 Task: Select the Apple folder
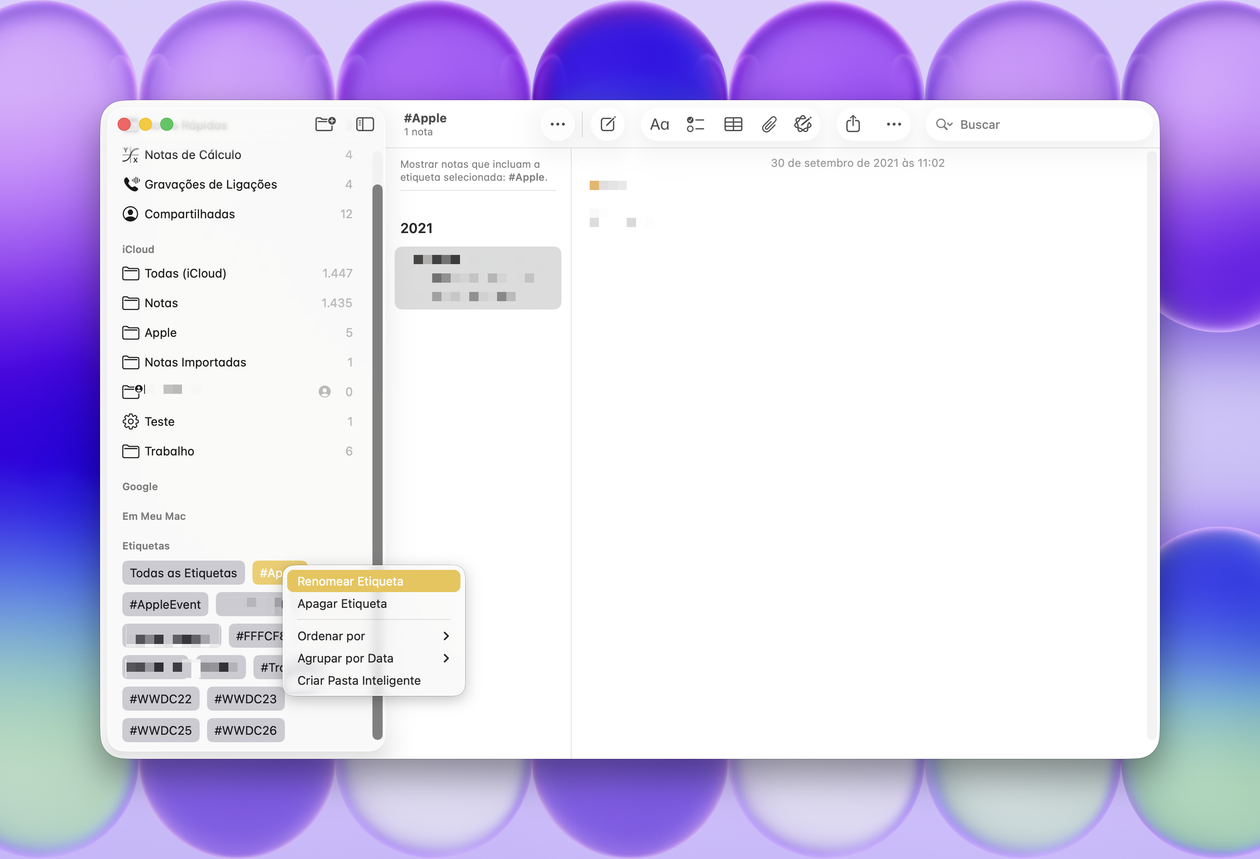[x=237, y=333]
